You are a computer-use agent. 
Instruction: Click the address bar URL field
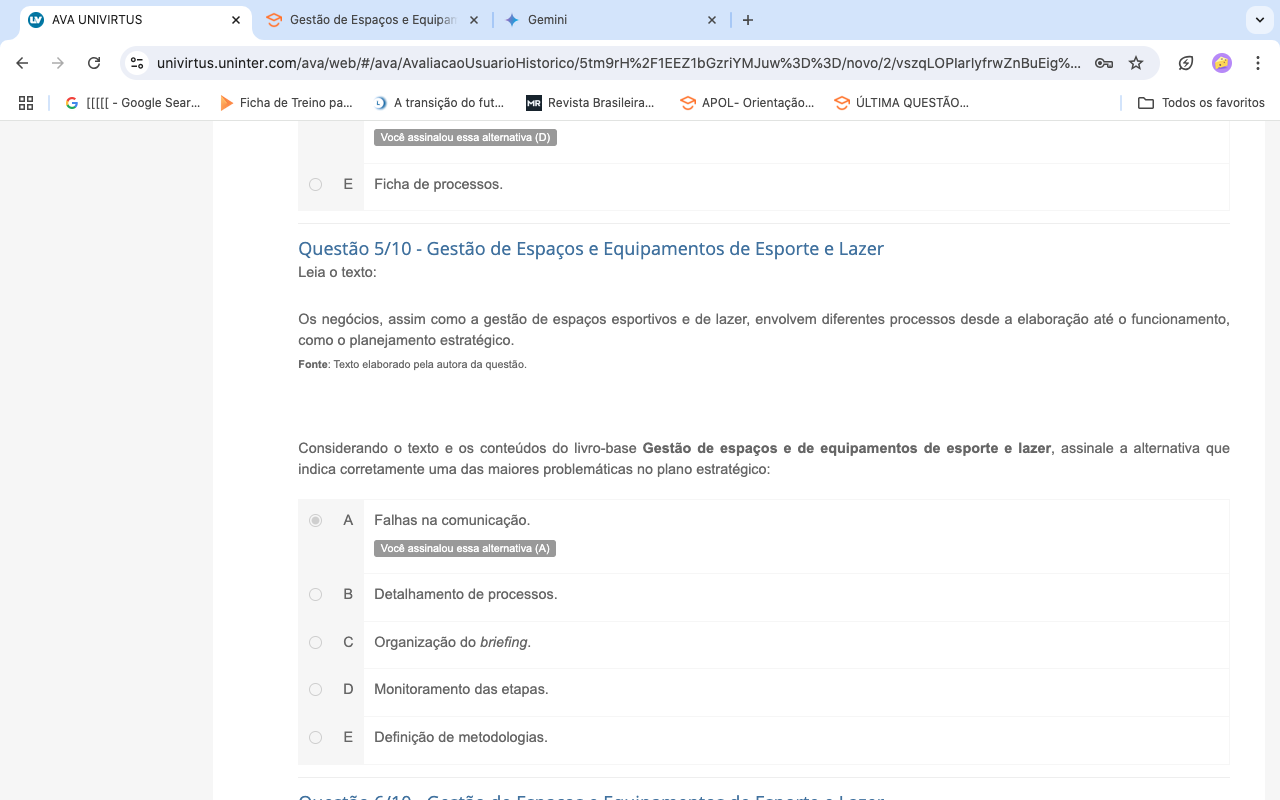pos(618,63)
